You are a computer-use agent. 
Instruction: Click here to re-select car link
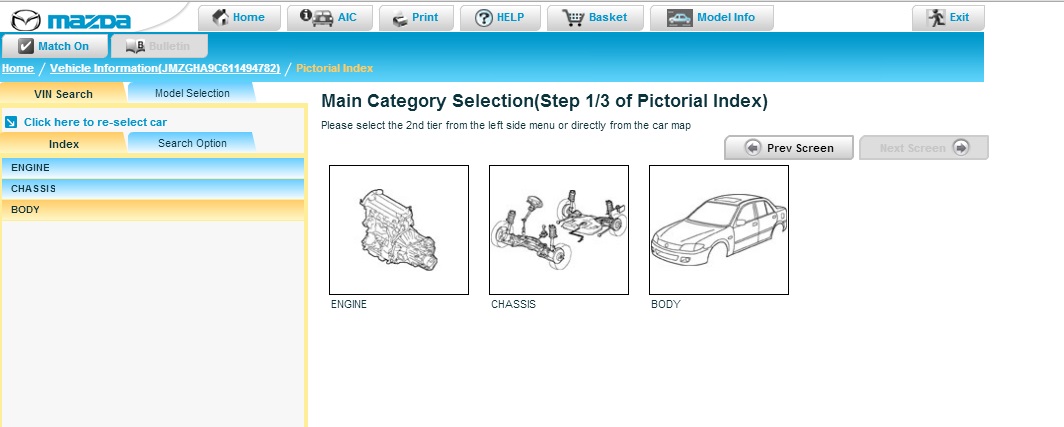tap(95, 122)
